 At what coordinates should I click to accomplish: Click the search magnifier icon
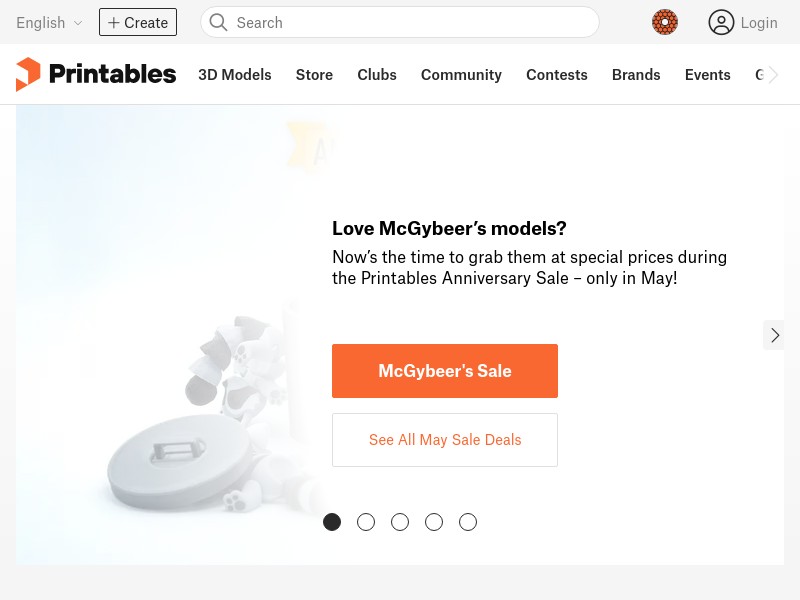click(x=218, y=22)
